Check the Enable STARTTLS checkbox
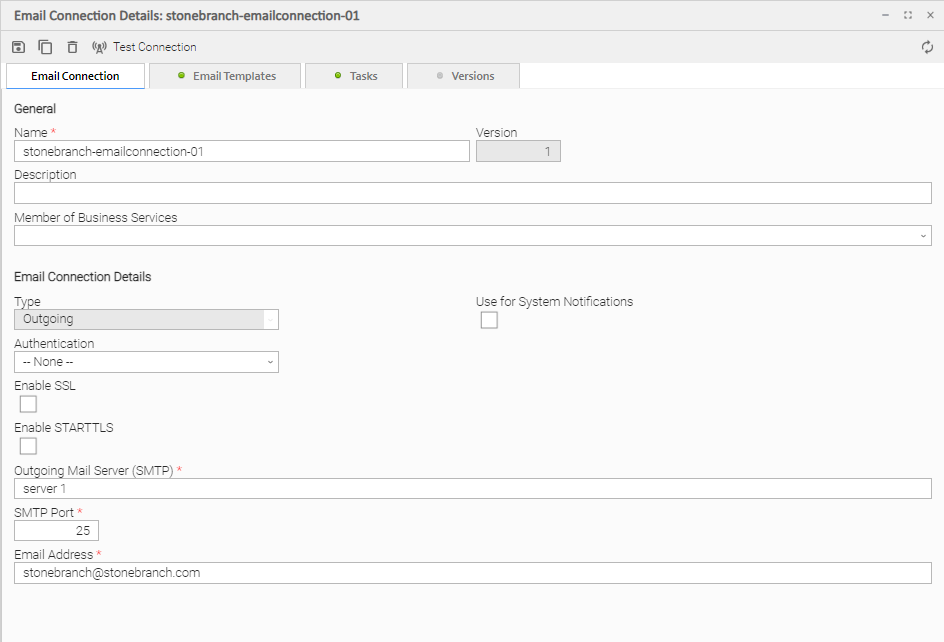944x642 pixels. [28, 446]
